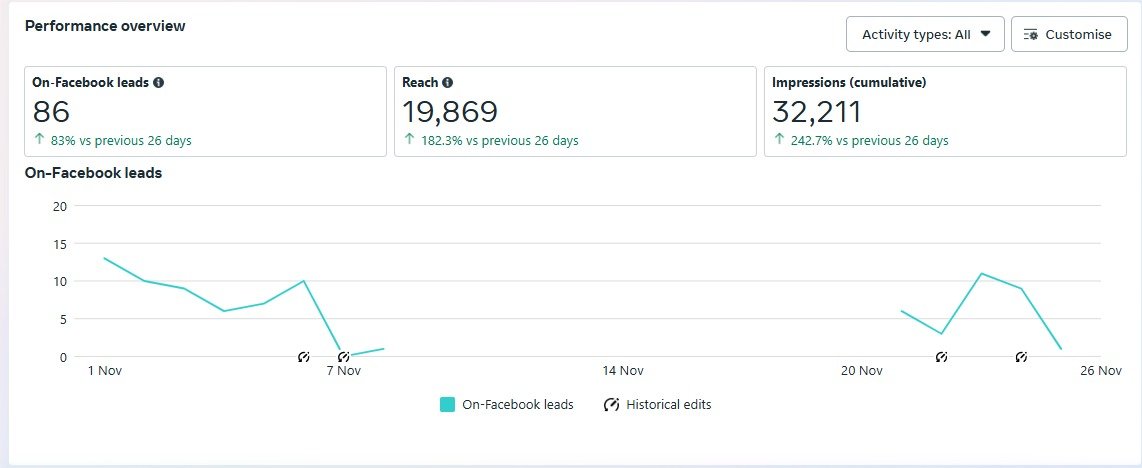Click the dropdown arrow beside Activity types
The width and height of the screenshot is (1142, 468).
tap(986, 34)
